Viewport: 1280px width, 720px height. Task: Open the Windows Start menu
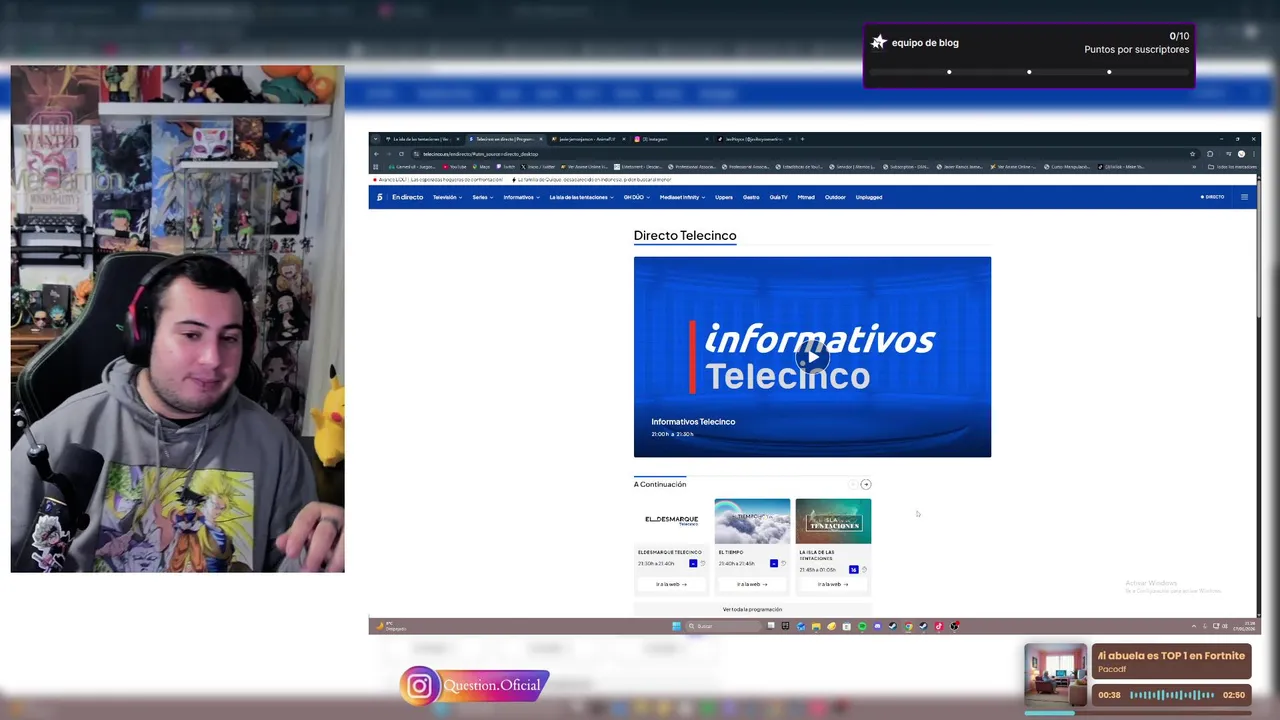[676, 626]
